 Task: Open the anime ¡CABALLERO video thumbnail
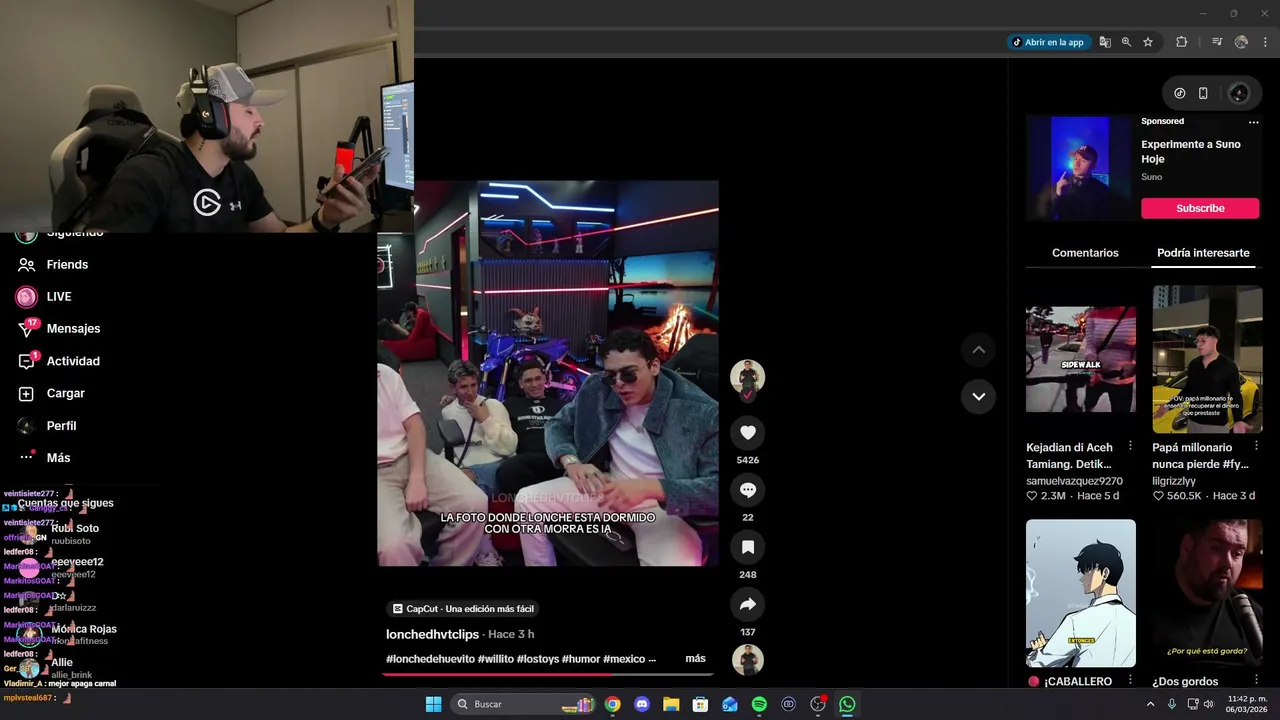(1080, 593)
